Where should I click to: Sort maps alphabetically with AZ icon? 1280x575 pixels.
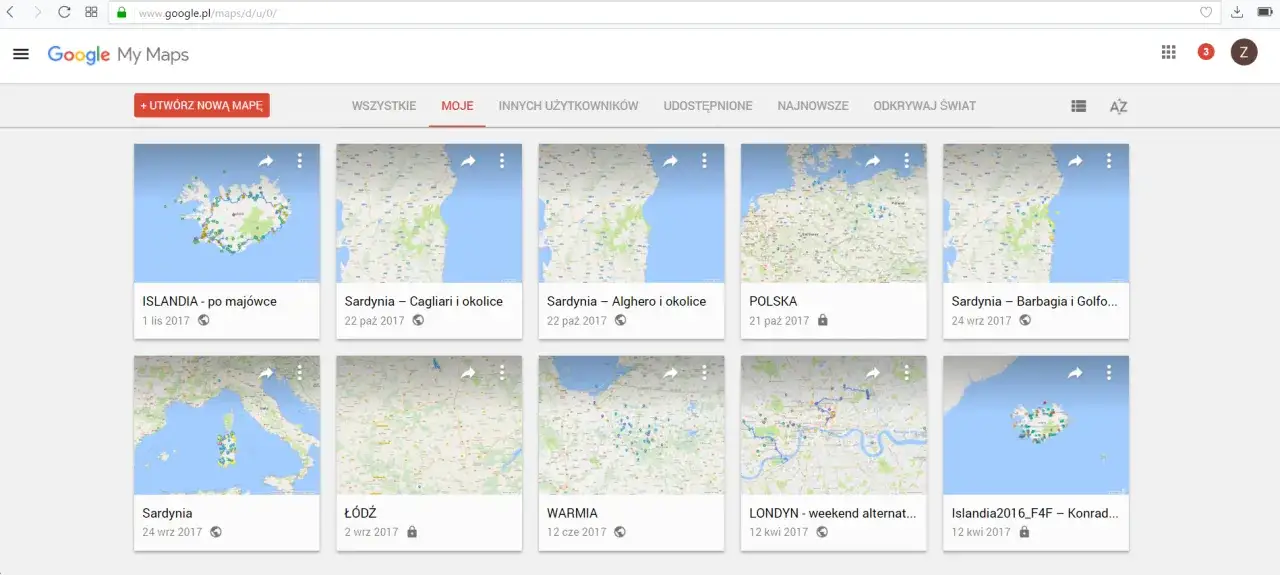pos(1118,106)
